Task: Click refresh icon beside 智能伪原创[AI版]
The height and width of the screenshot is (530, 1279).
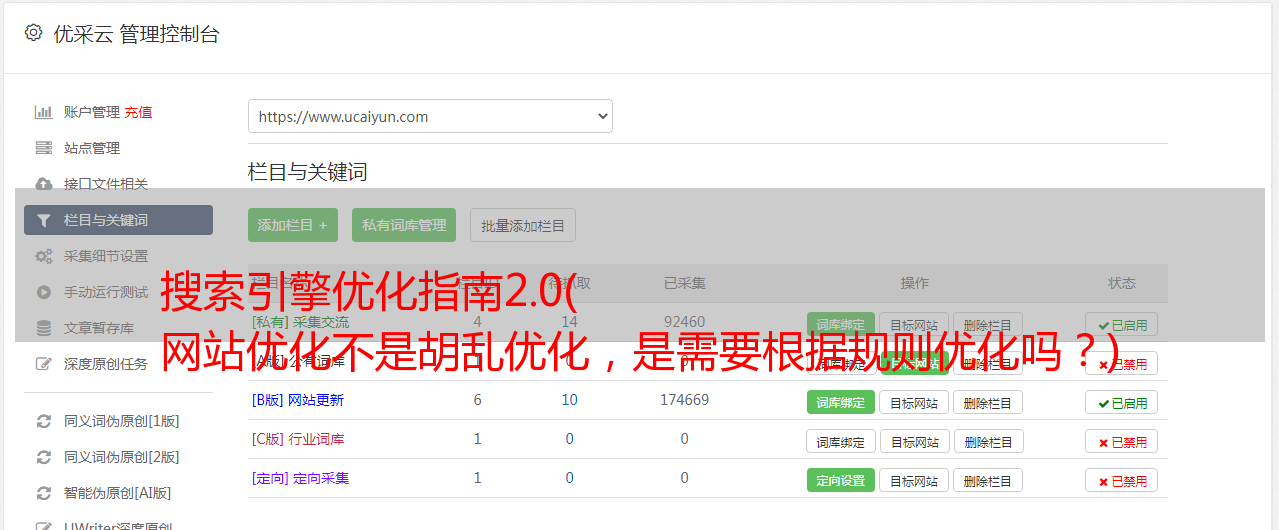Action: coord(44,493)
